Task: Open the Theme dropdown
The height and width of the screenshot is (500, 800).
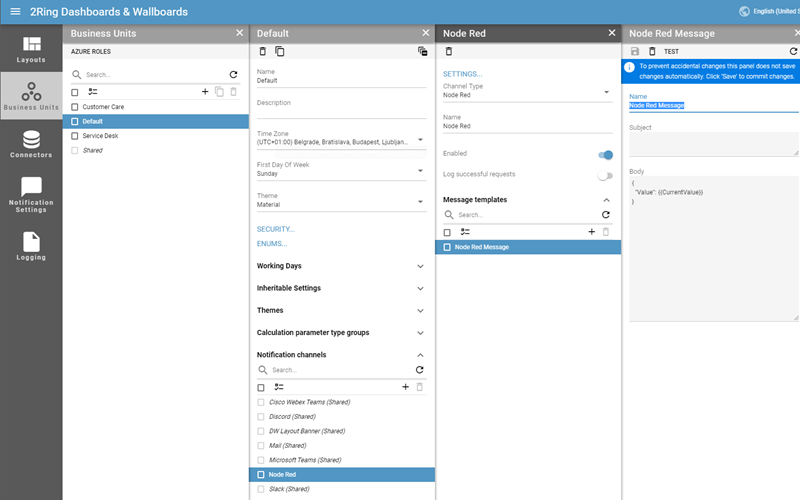Action: [x=420, y=202]
